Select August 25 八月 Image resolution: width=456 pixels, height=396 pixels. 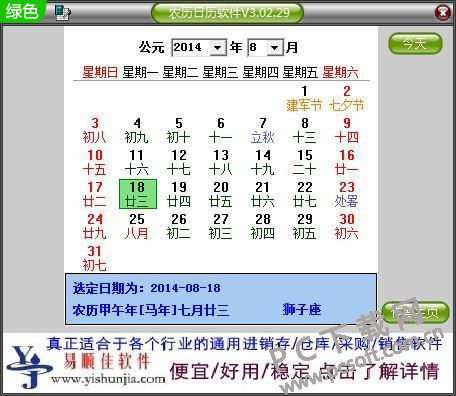point(137,226)
